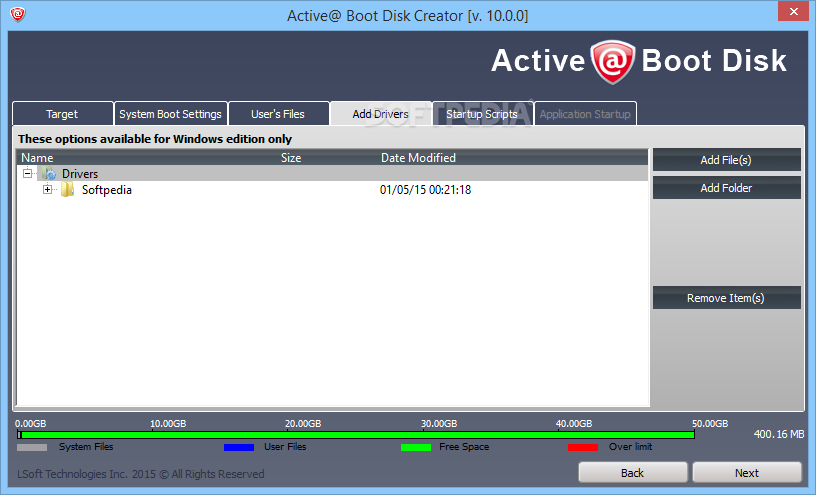
Task: Select the Add Drivers tab
Action: coord(380,113)
